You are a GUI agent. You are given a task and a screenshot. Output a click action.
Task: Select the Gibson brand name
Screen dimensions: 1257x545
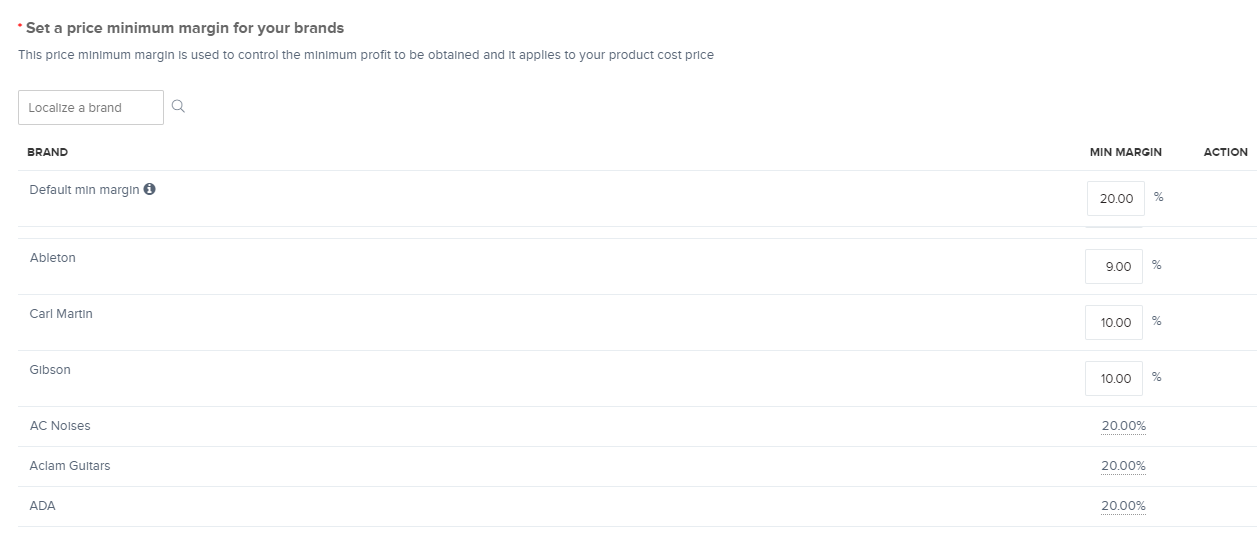pos(50,370)
